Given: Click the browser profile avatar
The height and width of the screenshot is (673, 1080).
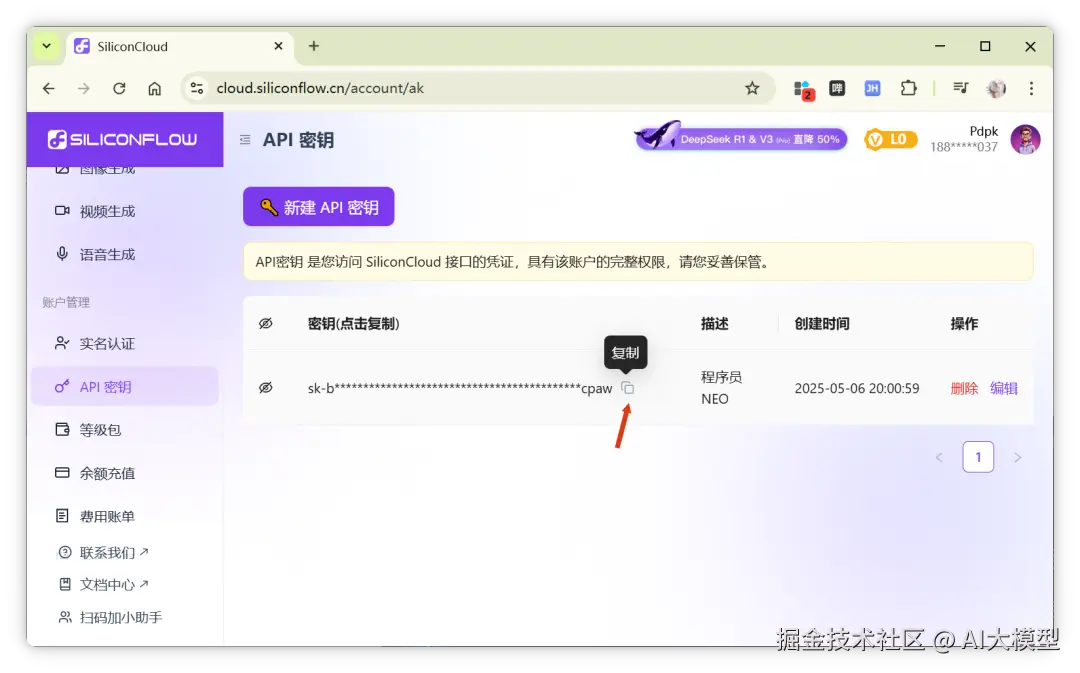Looking at the screenshot, I should pos(996,88).
